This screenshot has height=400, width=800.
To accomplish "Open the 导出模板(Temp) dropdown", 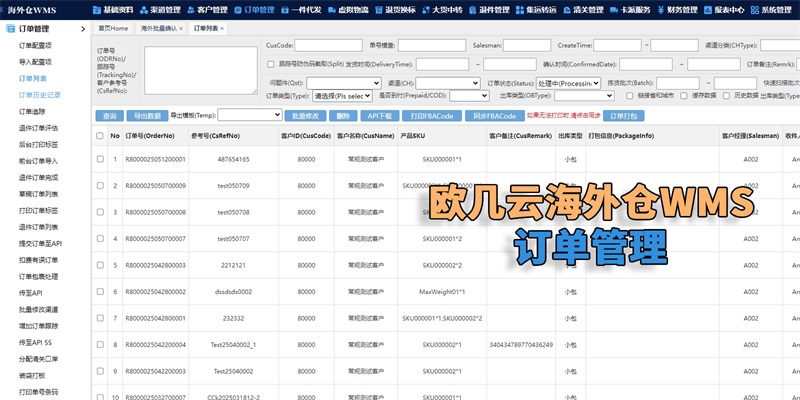I will pyautogui.click(x=250, y=115).
